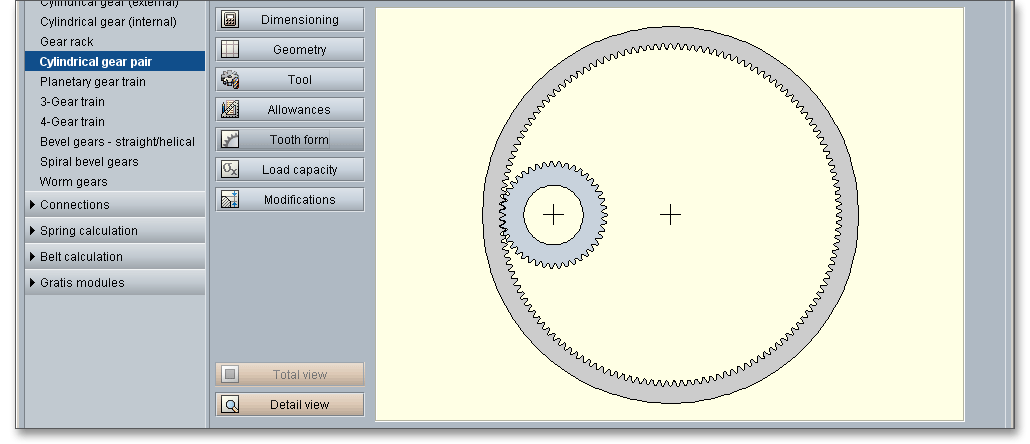The image size is (1030, 444).
Task: Select Planetary gear train module
Action: (92, 82)
